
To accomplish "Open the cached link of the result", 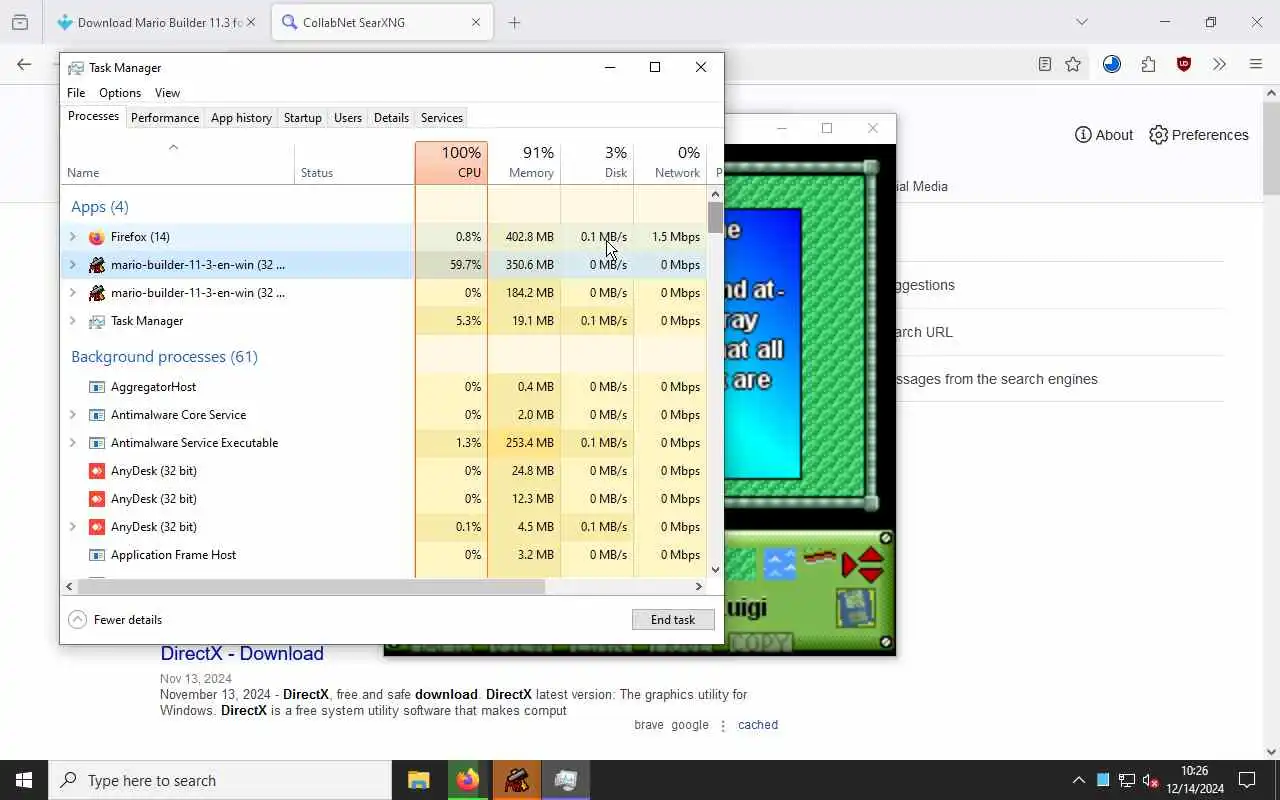I will pyautogui.click(x=758, y=725).
